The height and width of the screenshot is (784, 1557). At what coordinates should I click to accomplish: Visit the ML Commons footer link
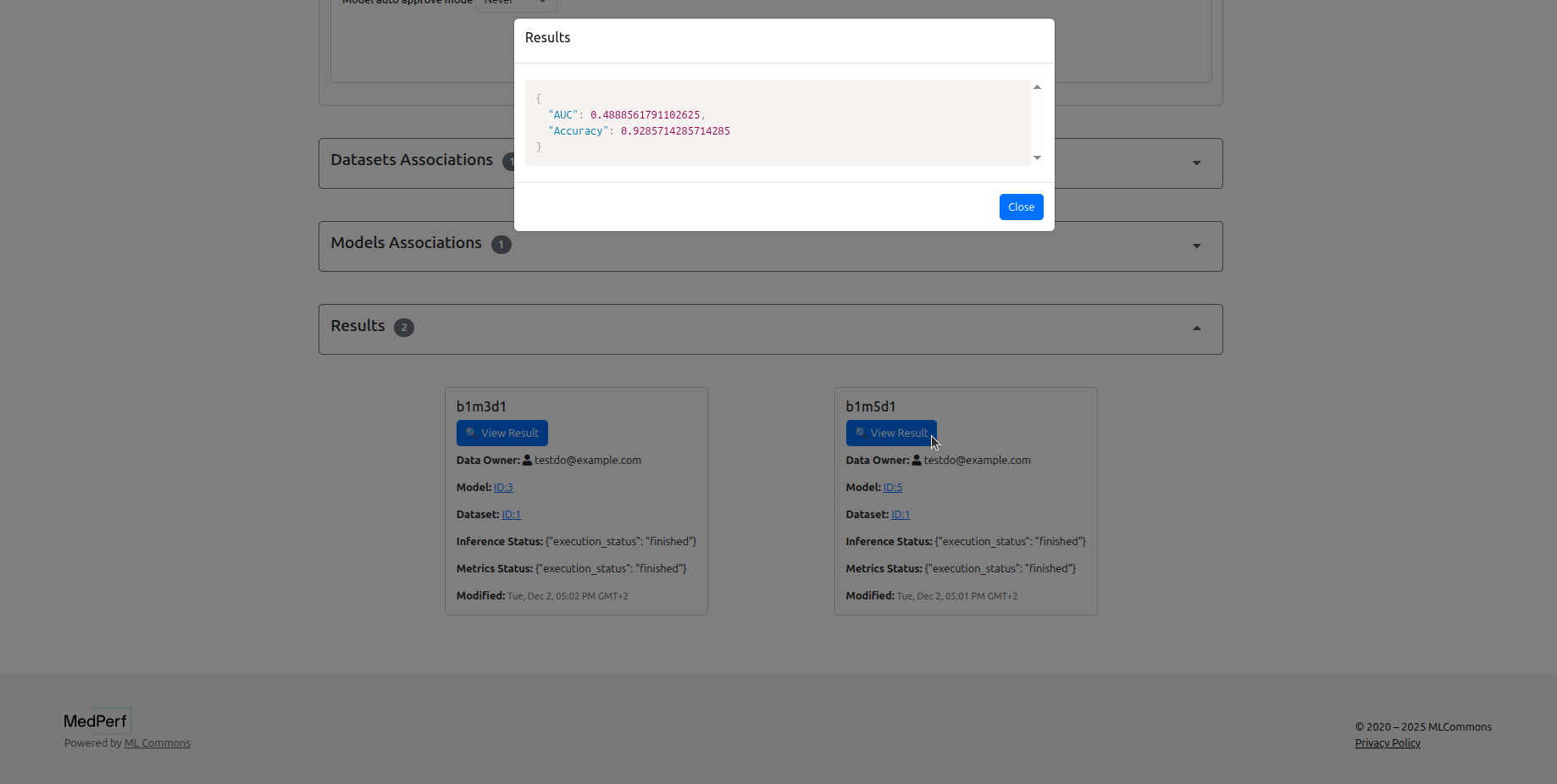(x=158, y=743)
